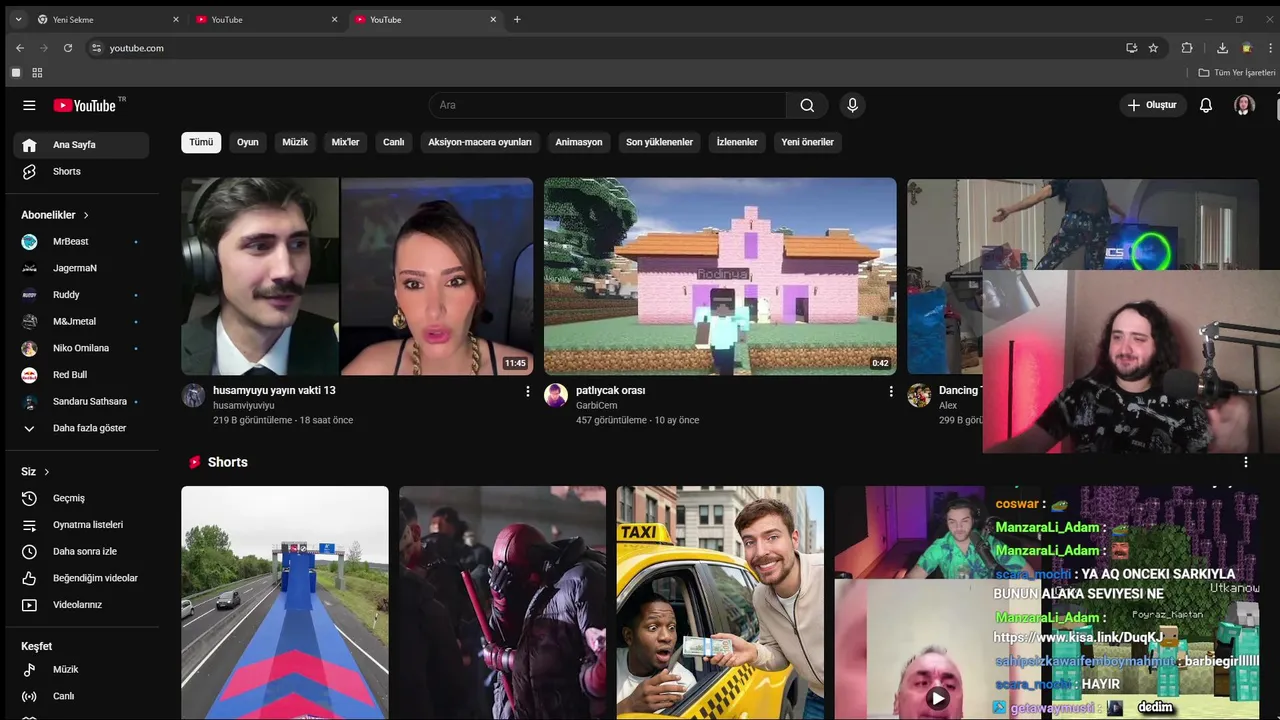Open Red Bull subscription channel

81,375
